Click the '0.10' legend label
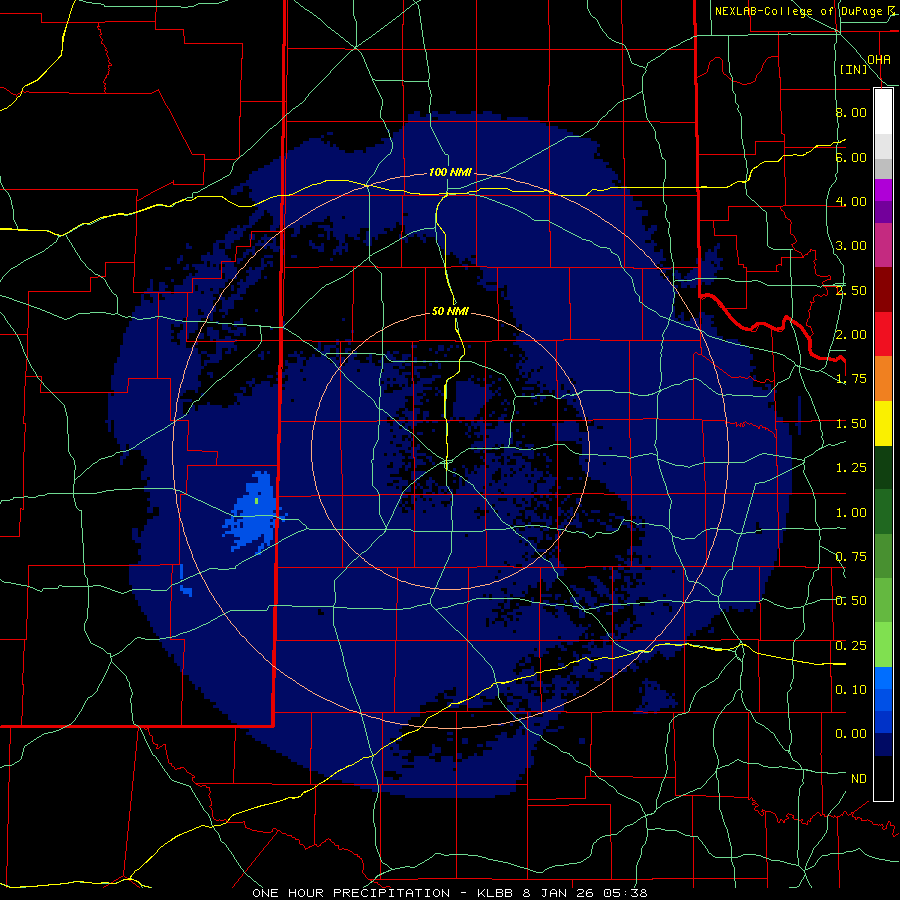The height and width of the screenshot is (900, 900). pyautogui.click(x=851, y=690)
